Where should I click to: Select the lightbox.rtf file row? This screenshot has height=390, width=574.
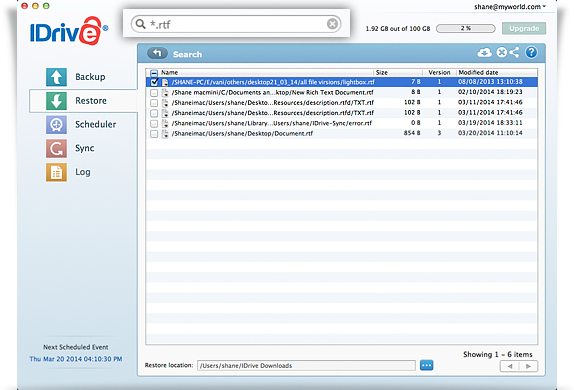(342, 82)
